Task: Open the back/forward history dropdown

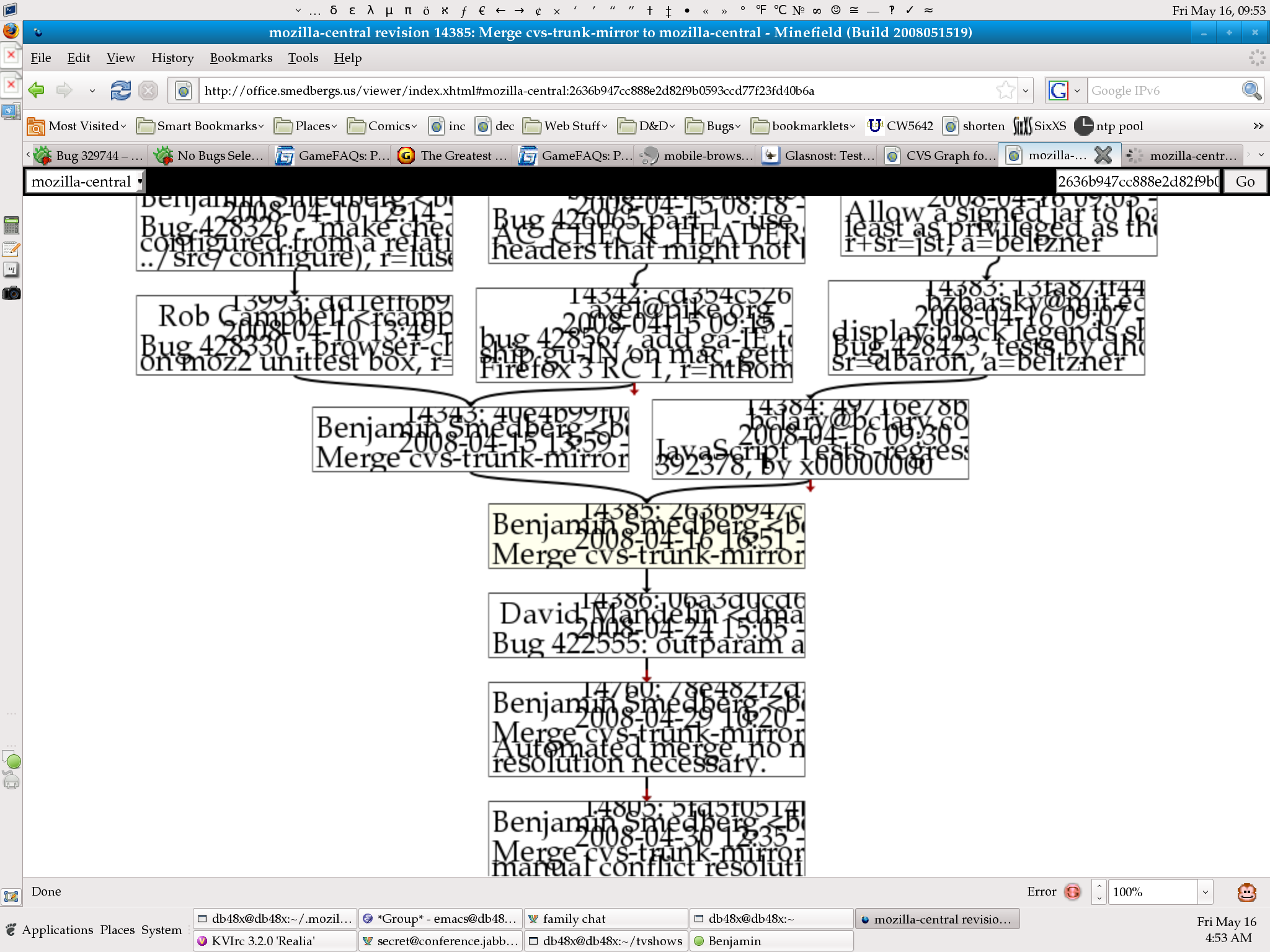Action: click(x=92, y=90)
